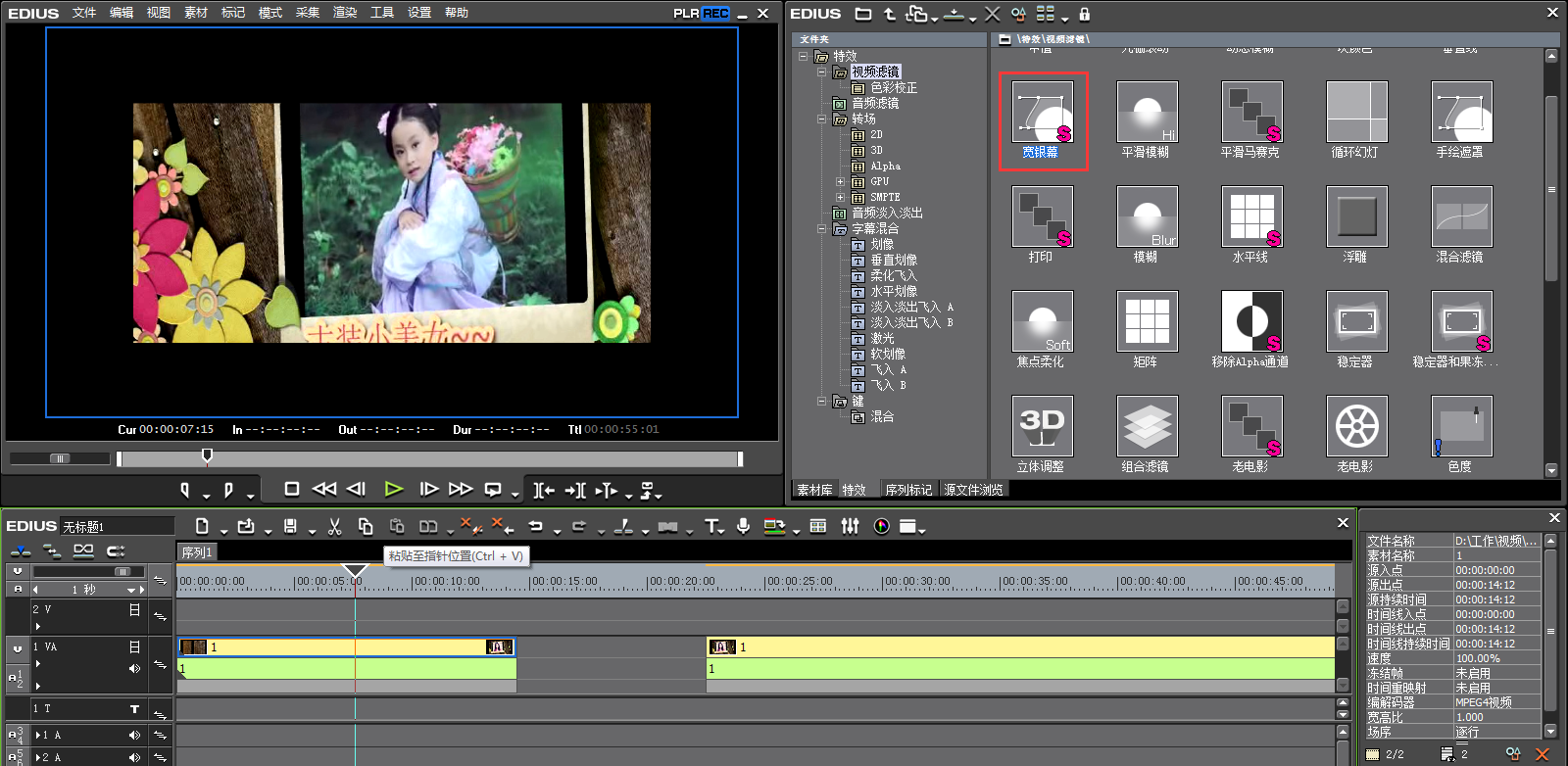This screenshot has height=766, width=1568.
Task: Mute the 1 VA track audio speaker
Action: coord(134,668)
